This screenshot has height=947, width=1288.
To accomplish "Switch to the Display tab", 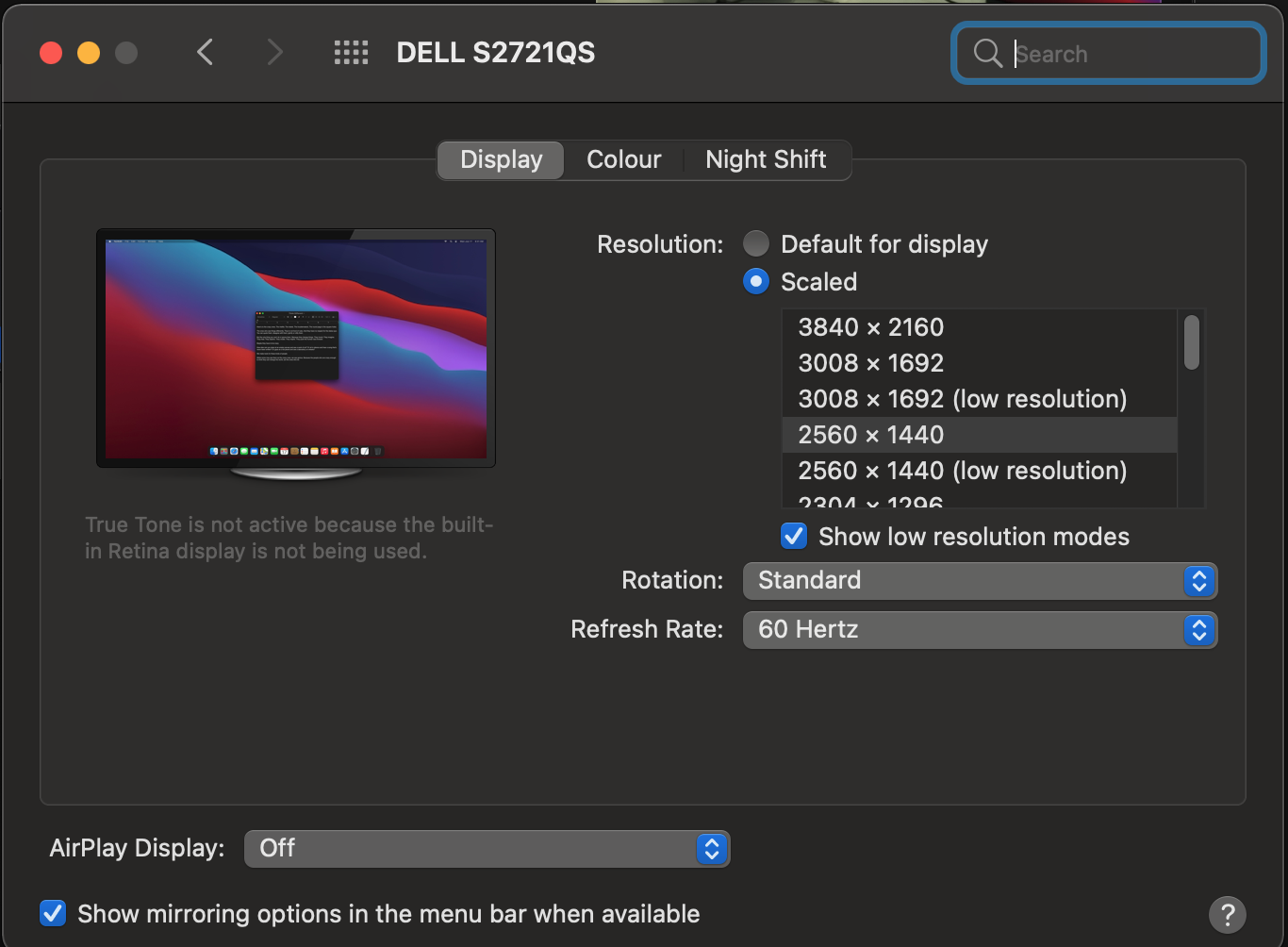I will click(501, 159).
